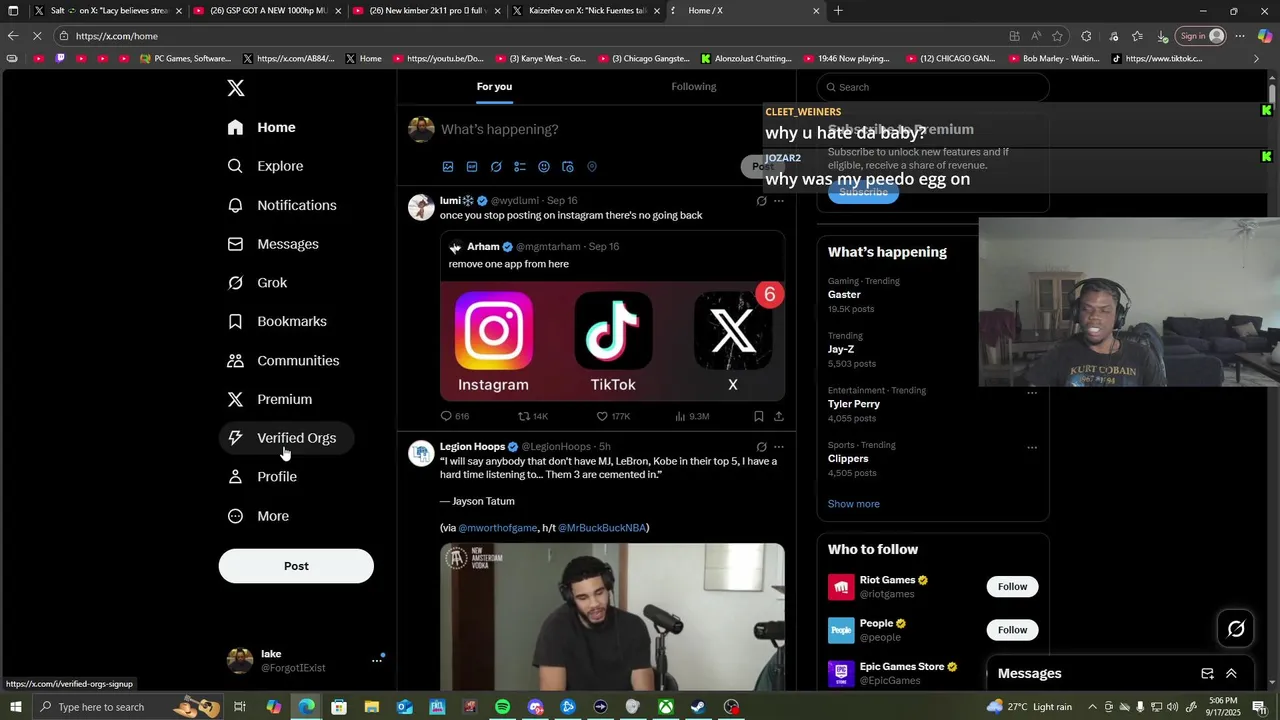This screenshot has height=720, width=1280.
Task: Add media image to the post
Action: [x=448, y=167]
